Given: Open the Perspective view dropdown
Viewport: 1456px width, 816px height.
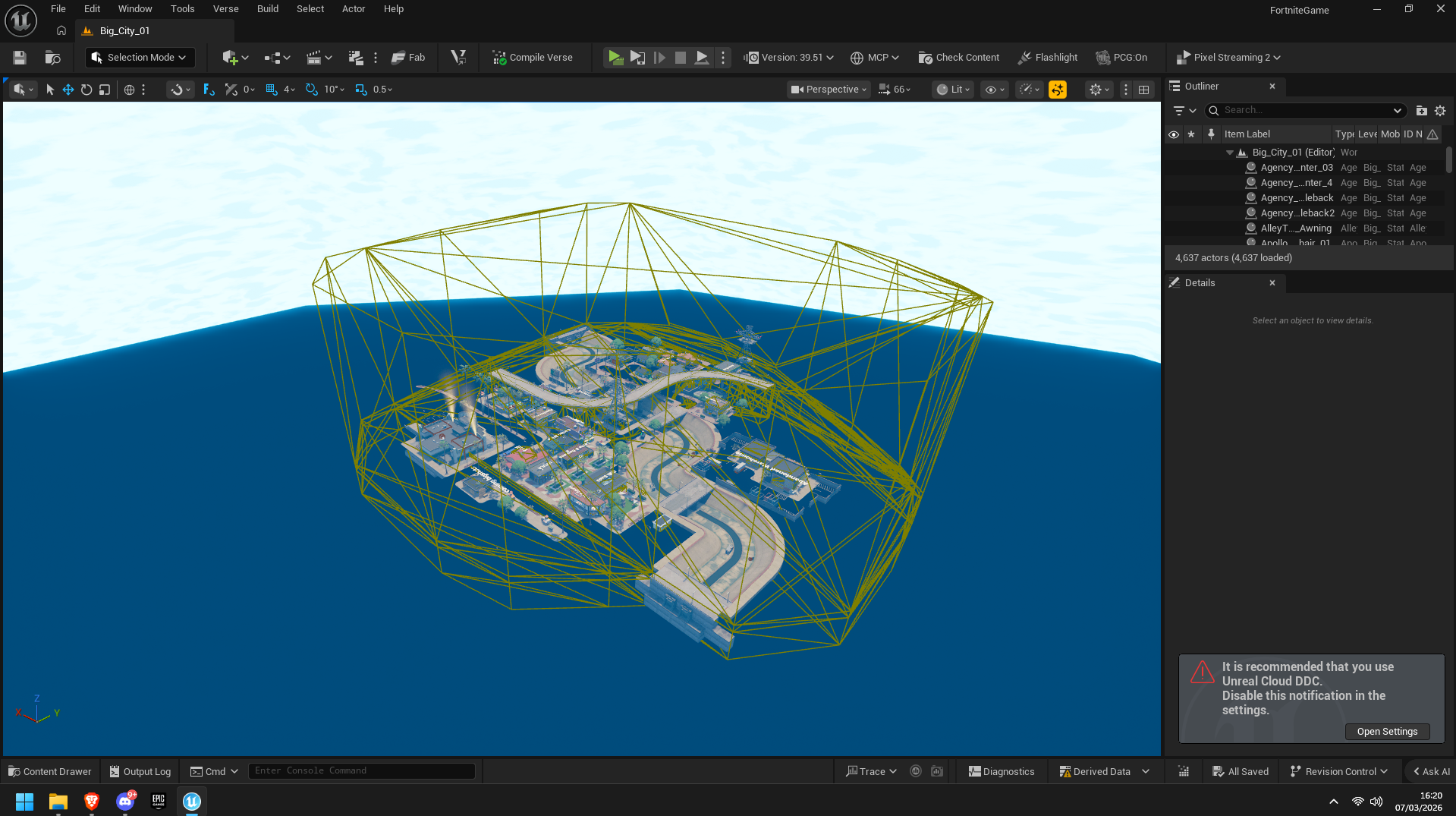Looking at the screenshot, I should coord(827,89).
